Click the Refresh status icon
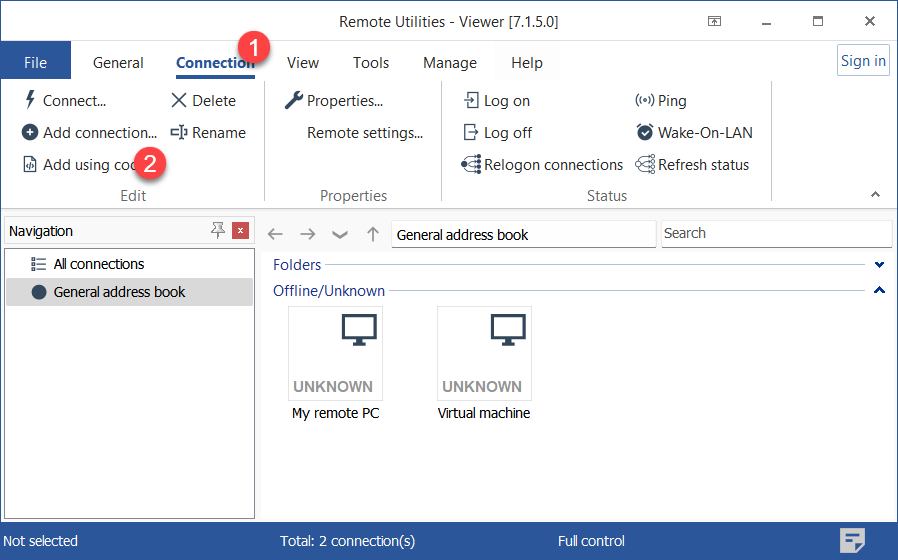 644,164
